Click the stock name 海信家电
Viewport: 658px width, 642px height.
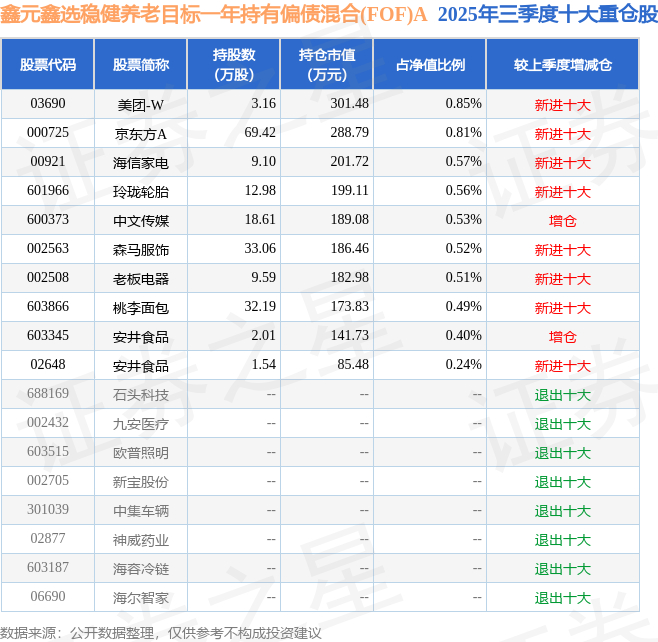(x=141, y=163)
